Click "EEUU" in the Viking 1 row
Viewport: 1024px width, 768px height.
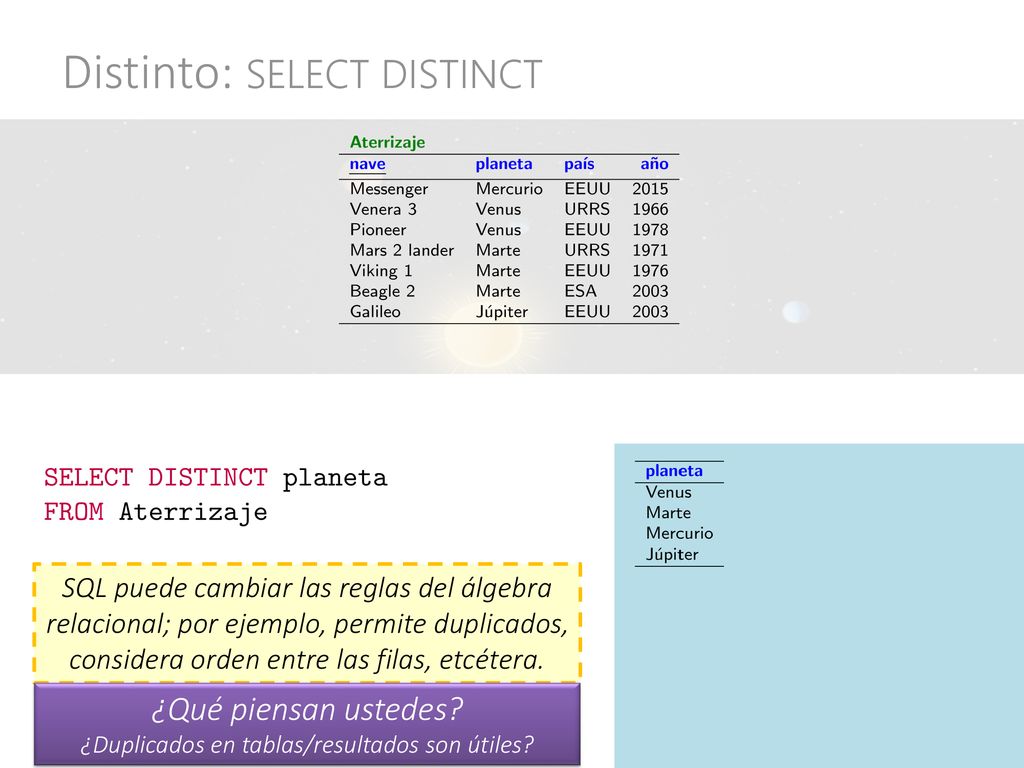[587, 271]
